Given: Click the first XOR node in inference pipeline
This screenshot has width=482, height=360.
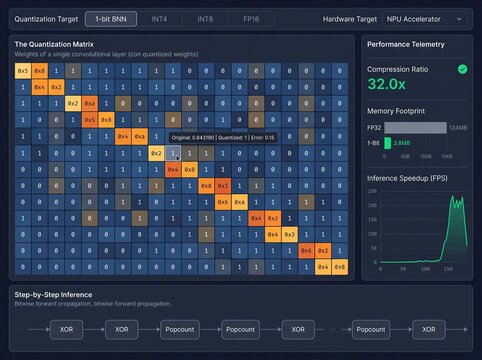Looking at the screenshot, I should pos(66,329).
